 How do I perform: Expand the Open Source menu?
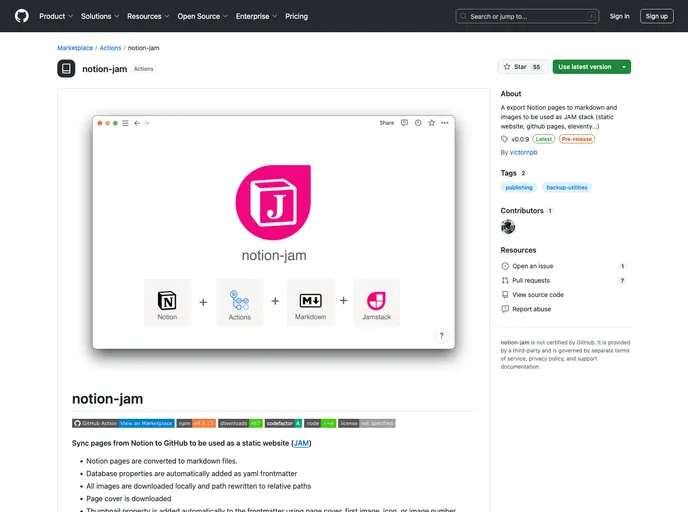pos(202,16)
